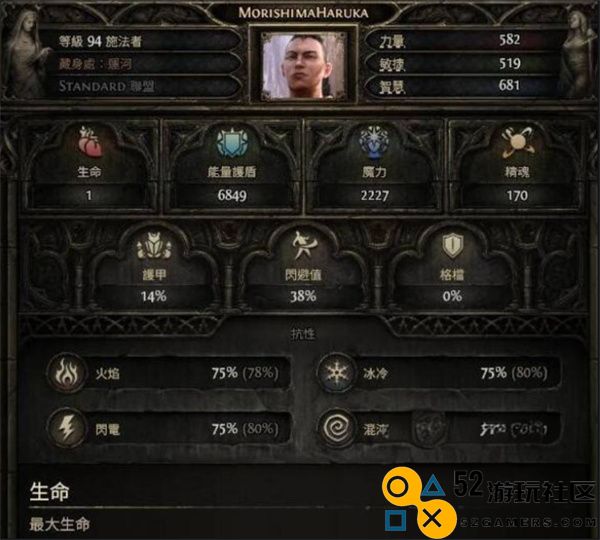The height and width of the screenshot is (540, 600).
Task: Select the Dexterity (敏捷) row showing 519
Action: tap(461, 64)
